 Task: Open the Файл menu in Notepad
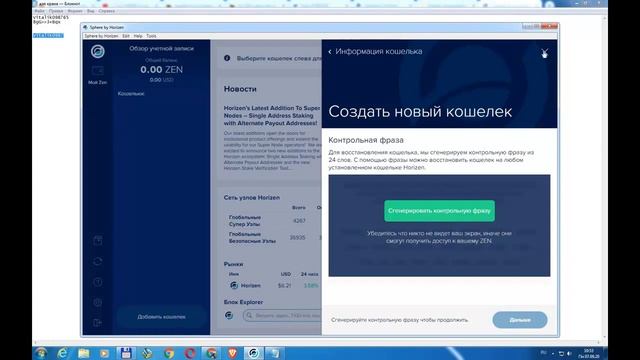click(39, 11)
